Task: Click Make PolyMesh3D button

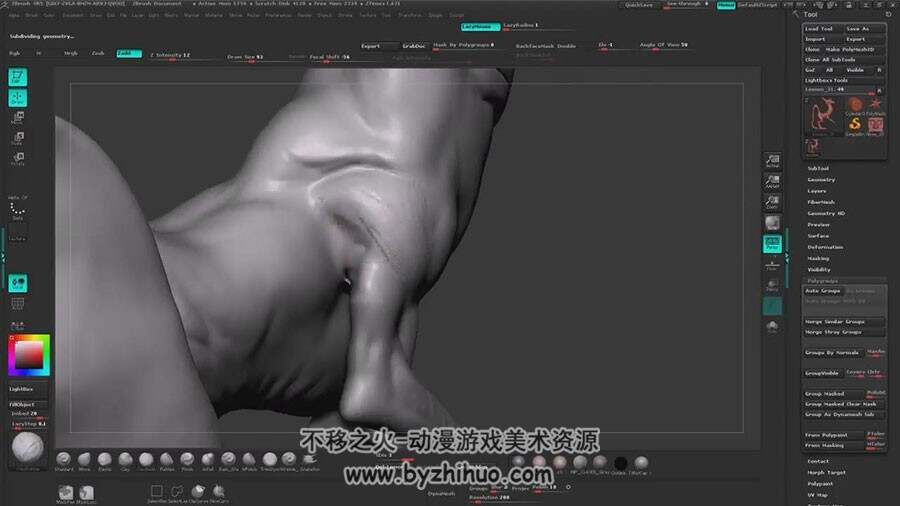Action: 851,49
